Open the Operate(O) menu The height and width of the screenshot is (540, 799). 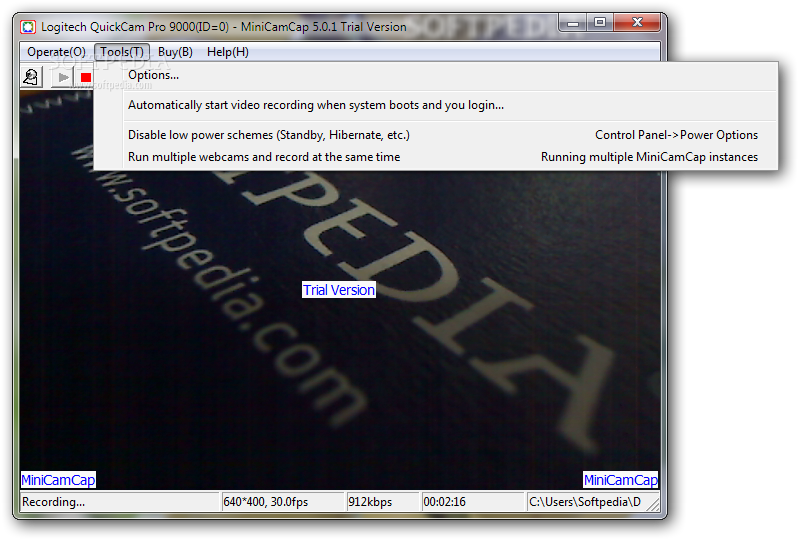[56, 52]
